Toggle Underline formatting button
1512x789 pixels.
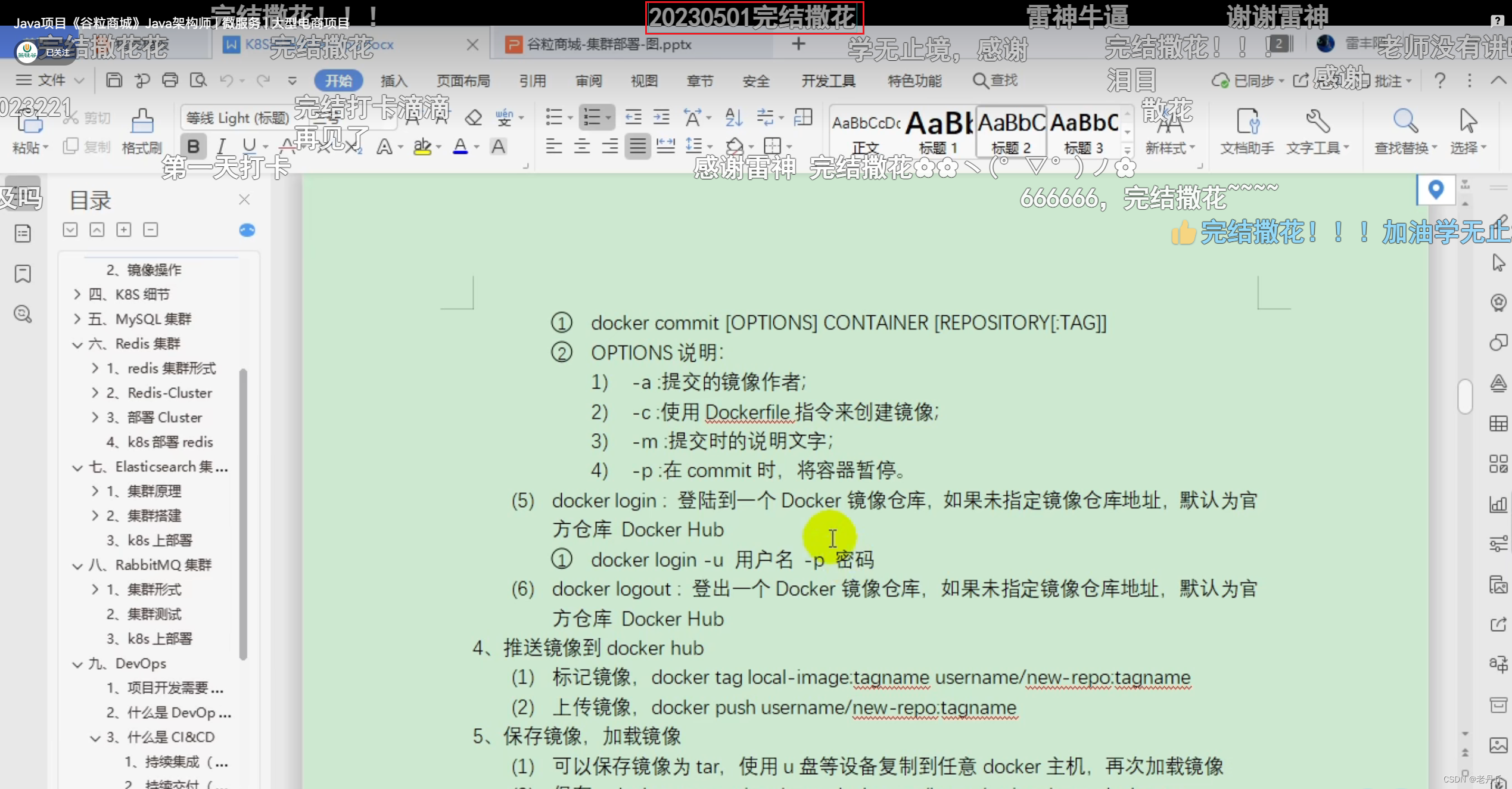click(249, 146)
